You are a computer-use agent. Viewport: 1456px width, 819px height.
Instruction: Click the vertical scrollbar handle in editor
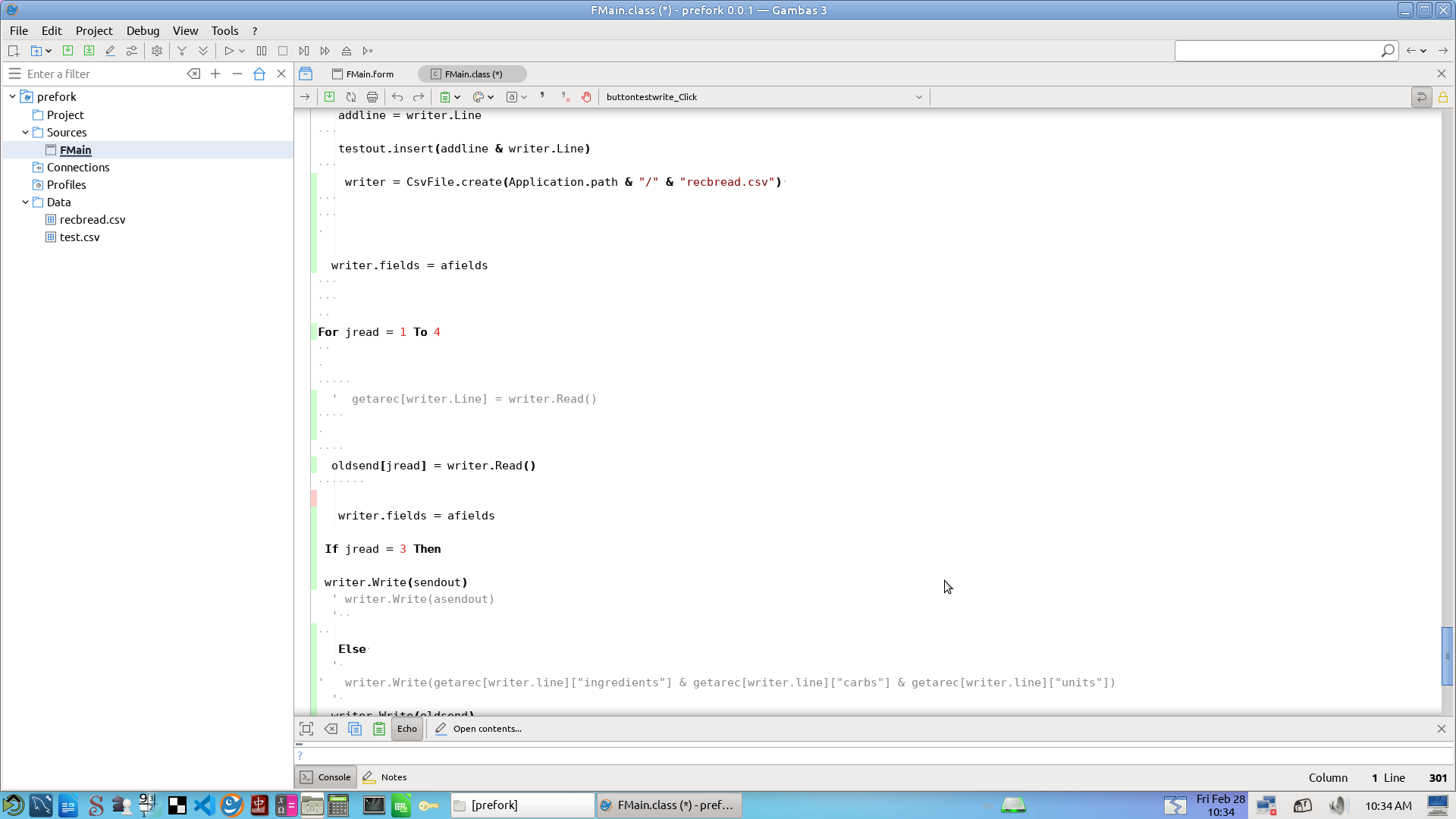1447,656
